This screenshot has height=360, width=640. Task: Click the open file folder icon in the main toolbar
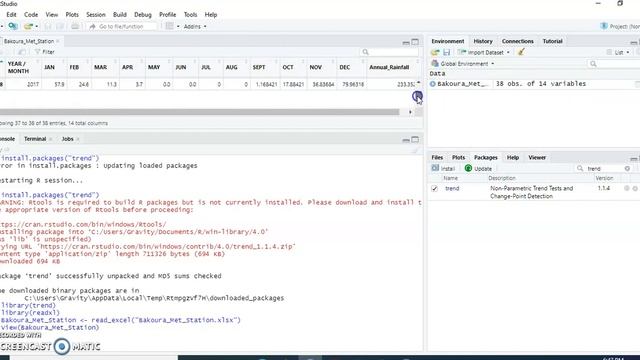pos(28,26)
